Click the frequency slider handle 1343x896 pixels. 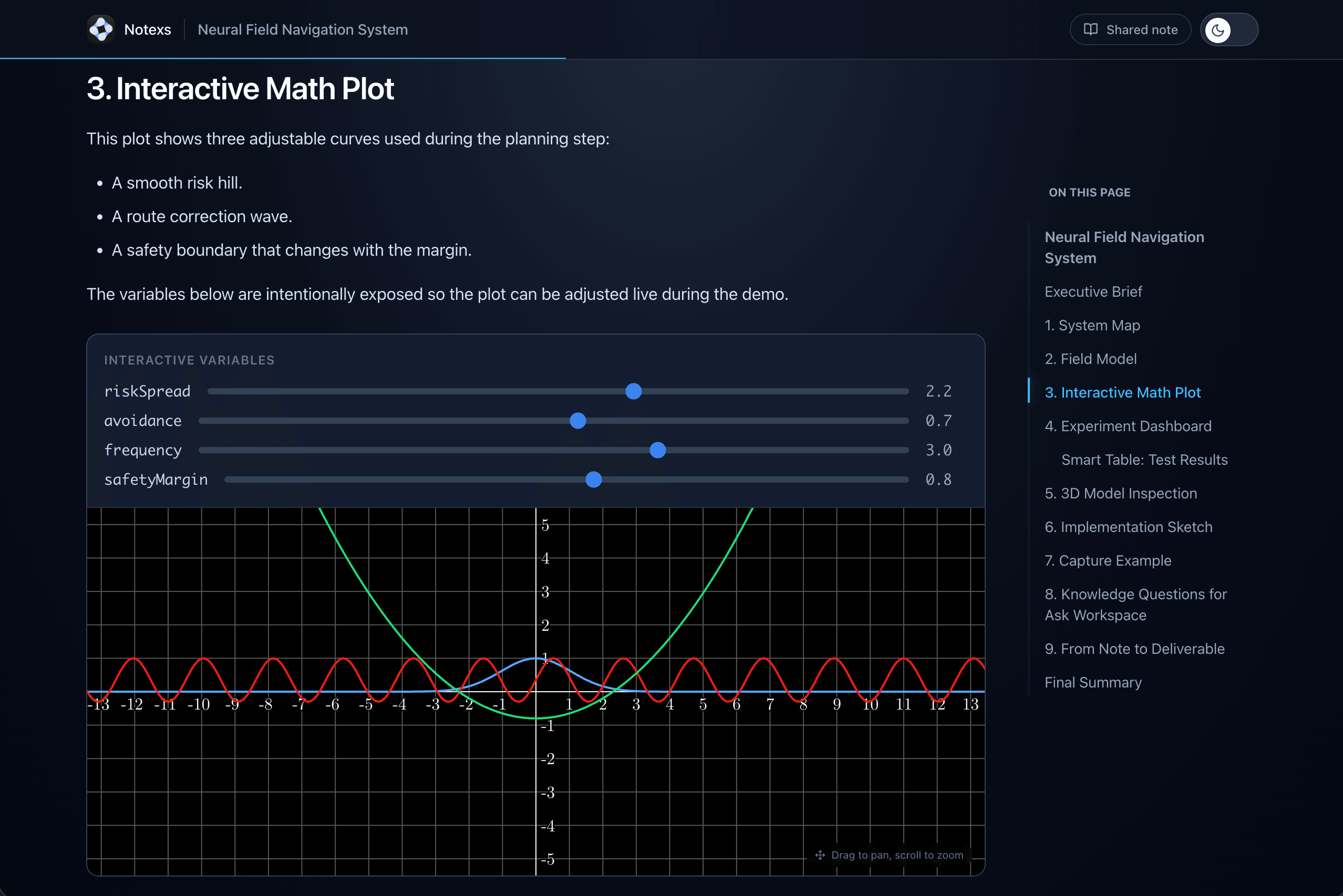657,450
